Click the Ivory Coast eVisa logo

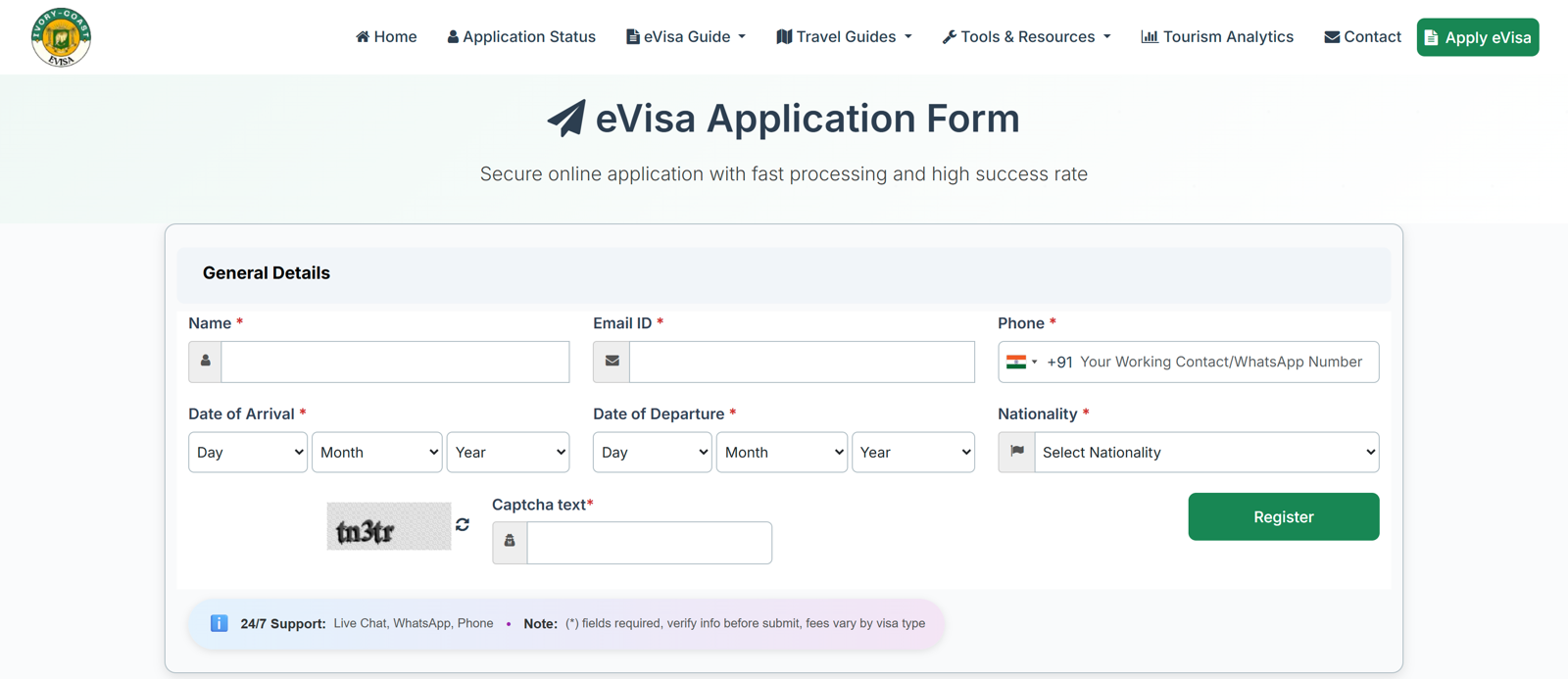click(61, 37)
